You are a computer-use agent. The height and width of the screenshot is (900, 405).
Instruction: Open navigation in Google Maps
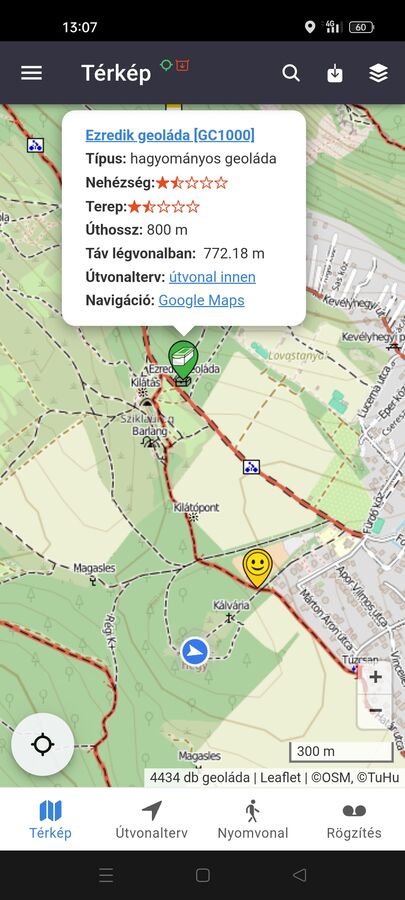click(x=201, y=300)
